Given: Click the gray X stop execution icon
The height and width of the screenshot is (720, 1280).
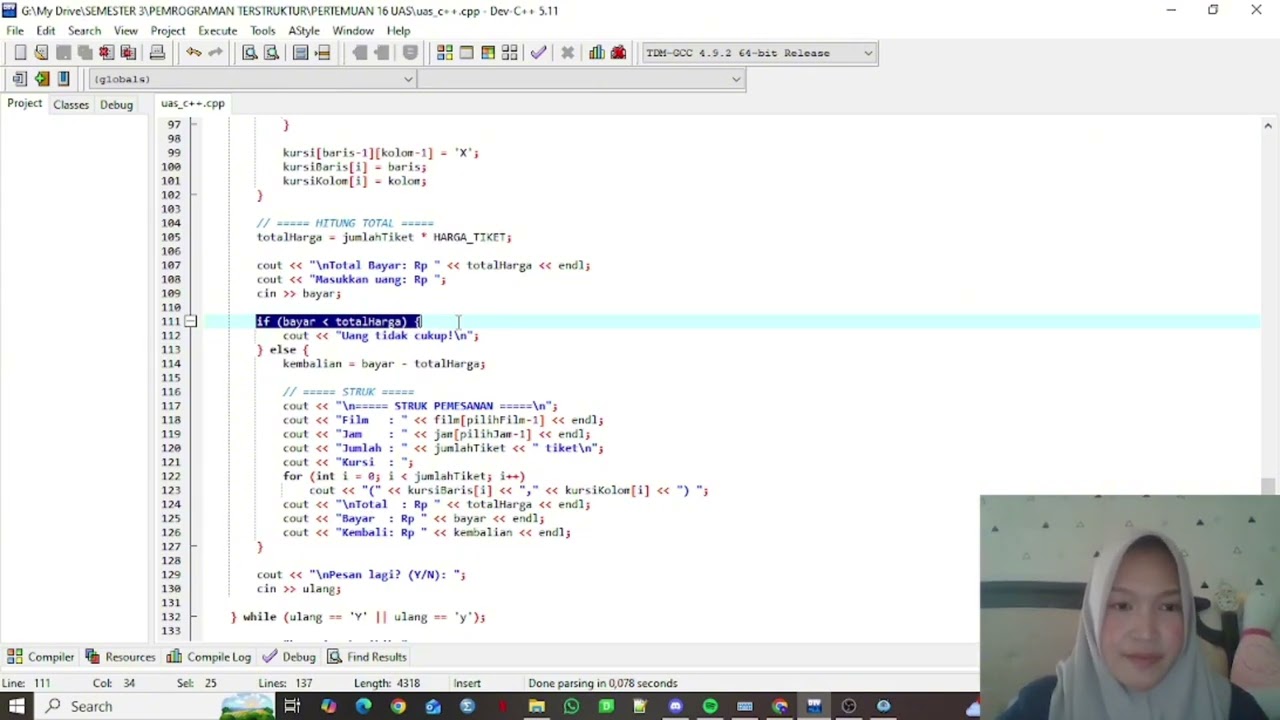Looking at the screenshot, I should [567, 53].
